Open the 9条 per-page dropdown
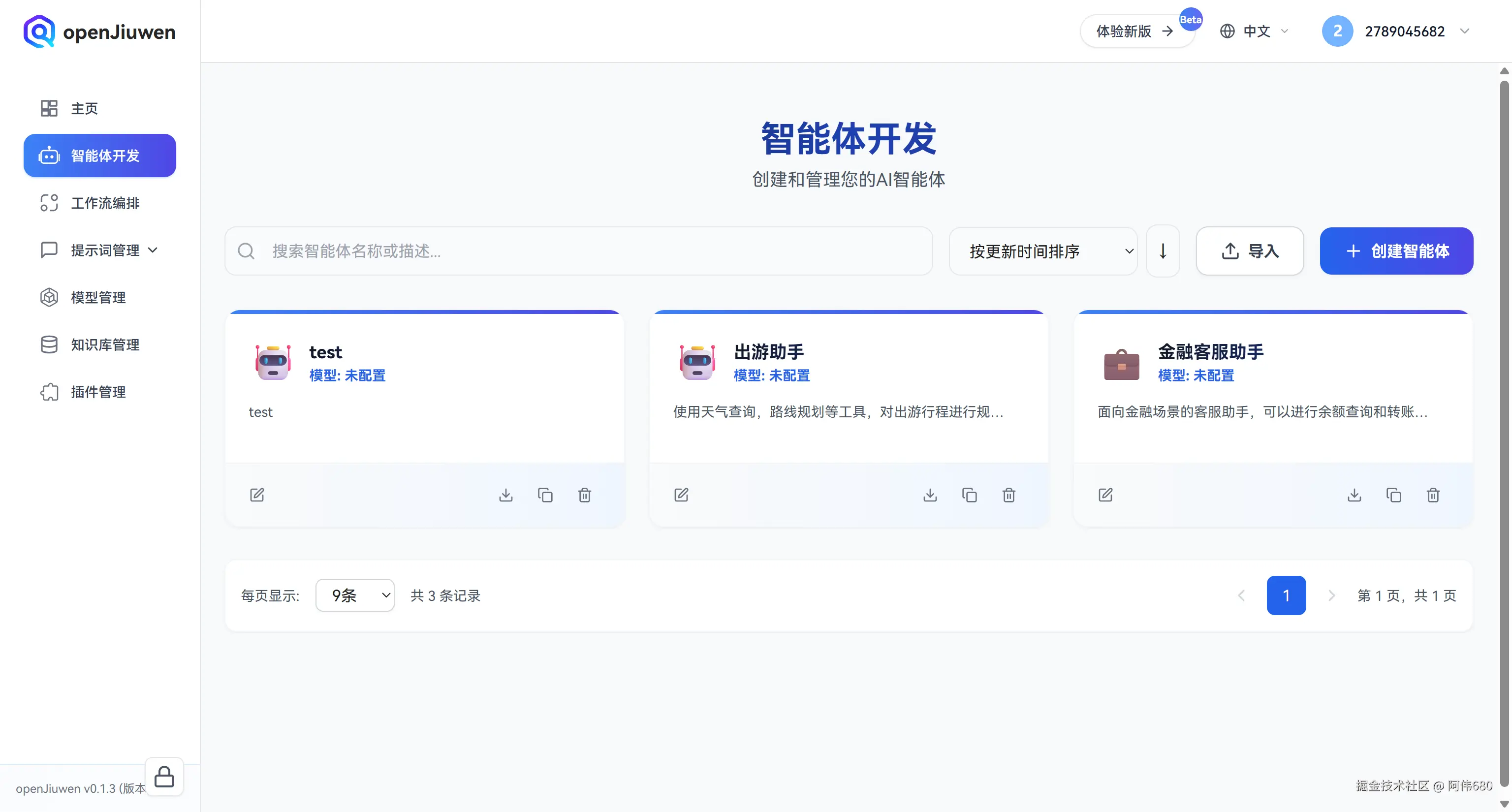The width and height of the screenshot is (1512, 812). tap(354, 595)
